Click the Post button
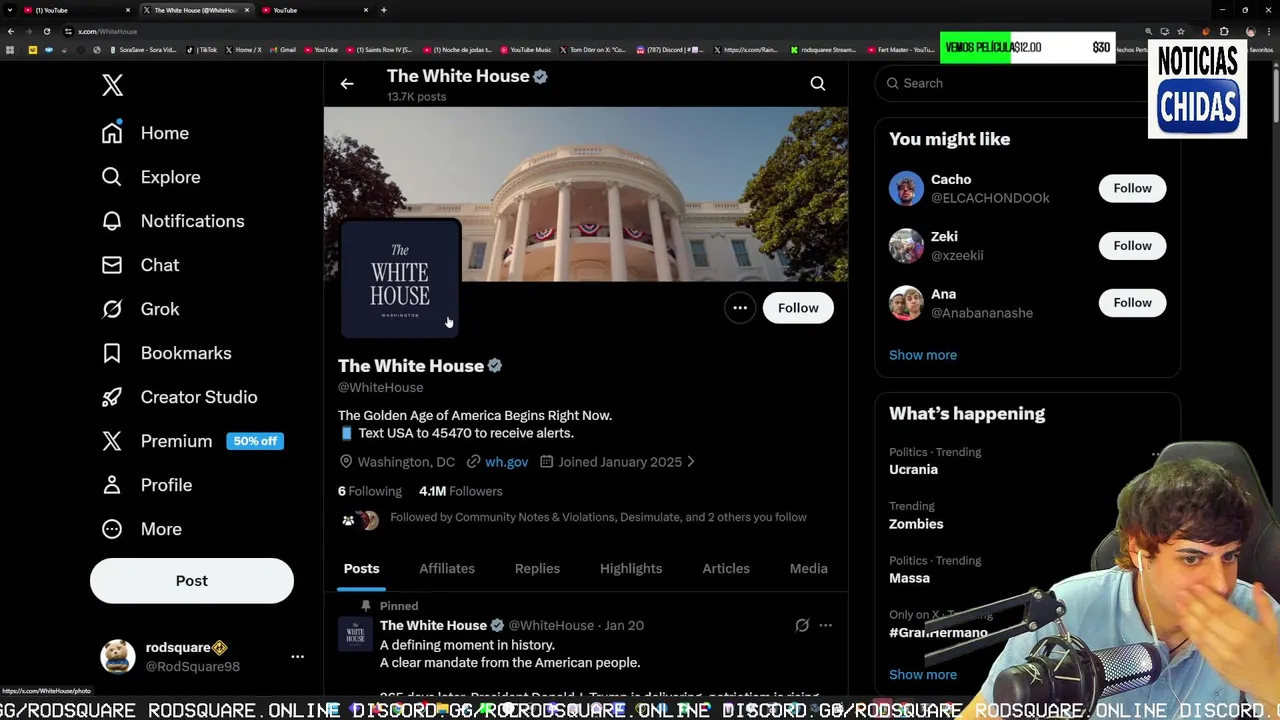The height and width of the screenshot is (720, 1280). [192, 581]
